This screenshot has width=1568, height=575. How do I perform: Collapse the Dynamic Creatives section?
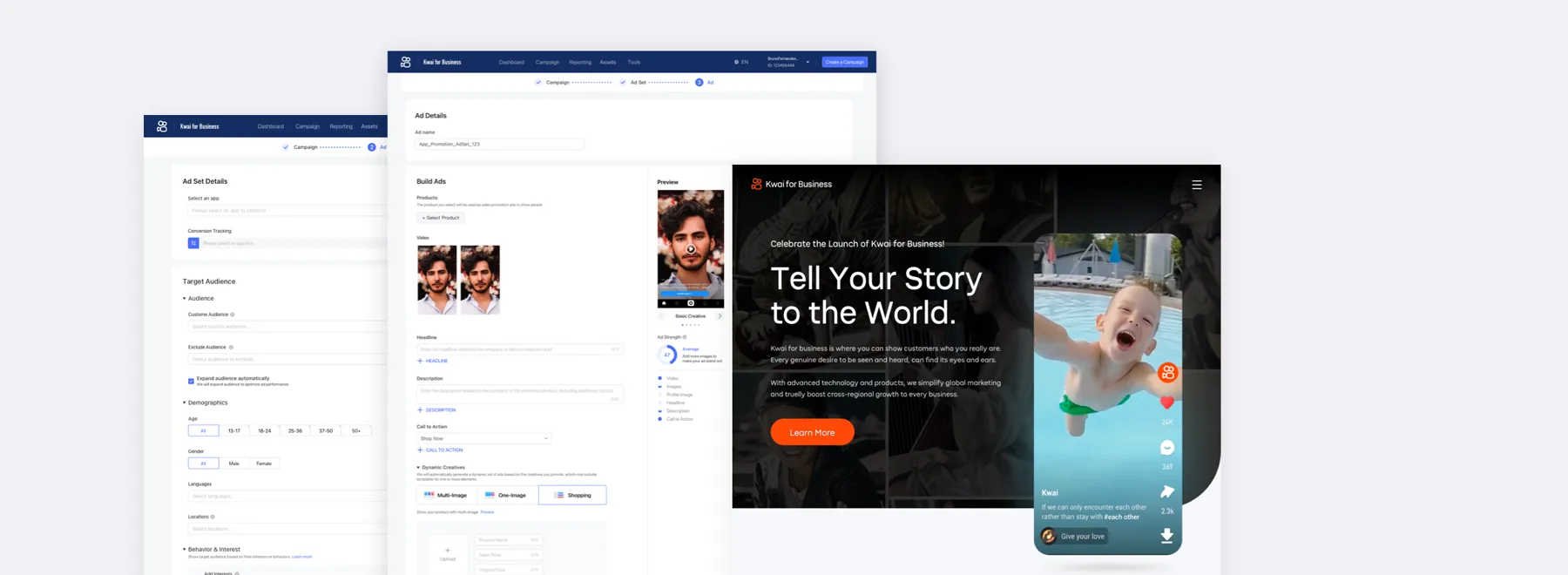pyautogui.click(x=418, y=468)
